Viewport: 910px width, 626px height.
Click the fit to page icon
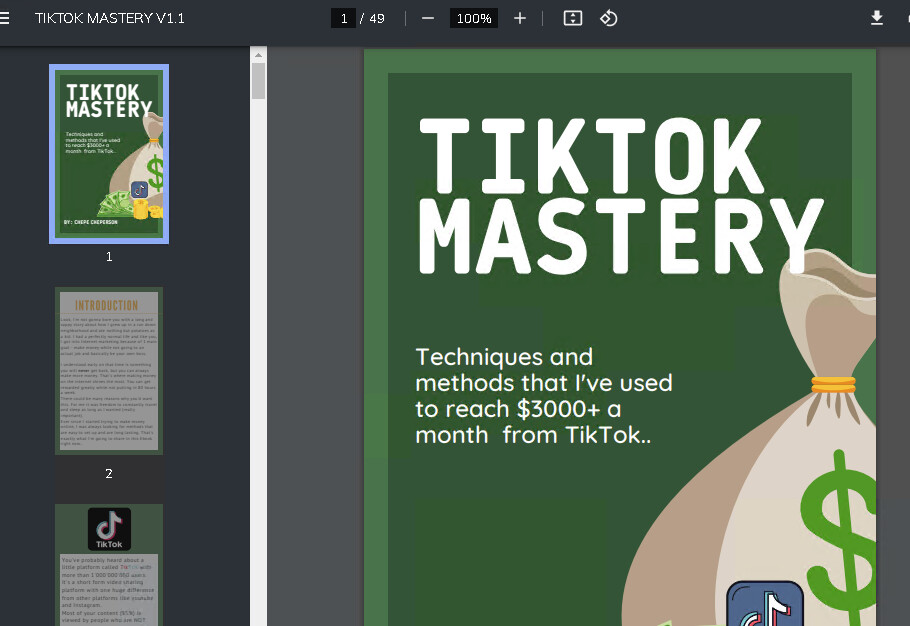coord(573,18)
